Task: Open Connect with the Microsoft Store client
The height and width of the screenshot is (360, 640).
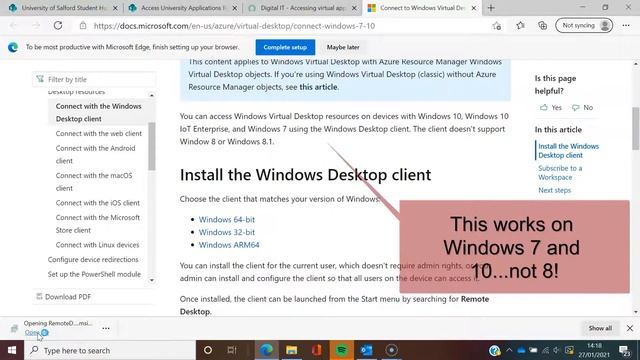Action: [98, 224]
